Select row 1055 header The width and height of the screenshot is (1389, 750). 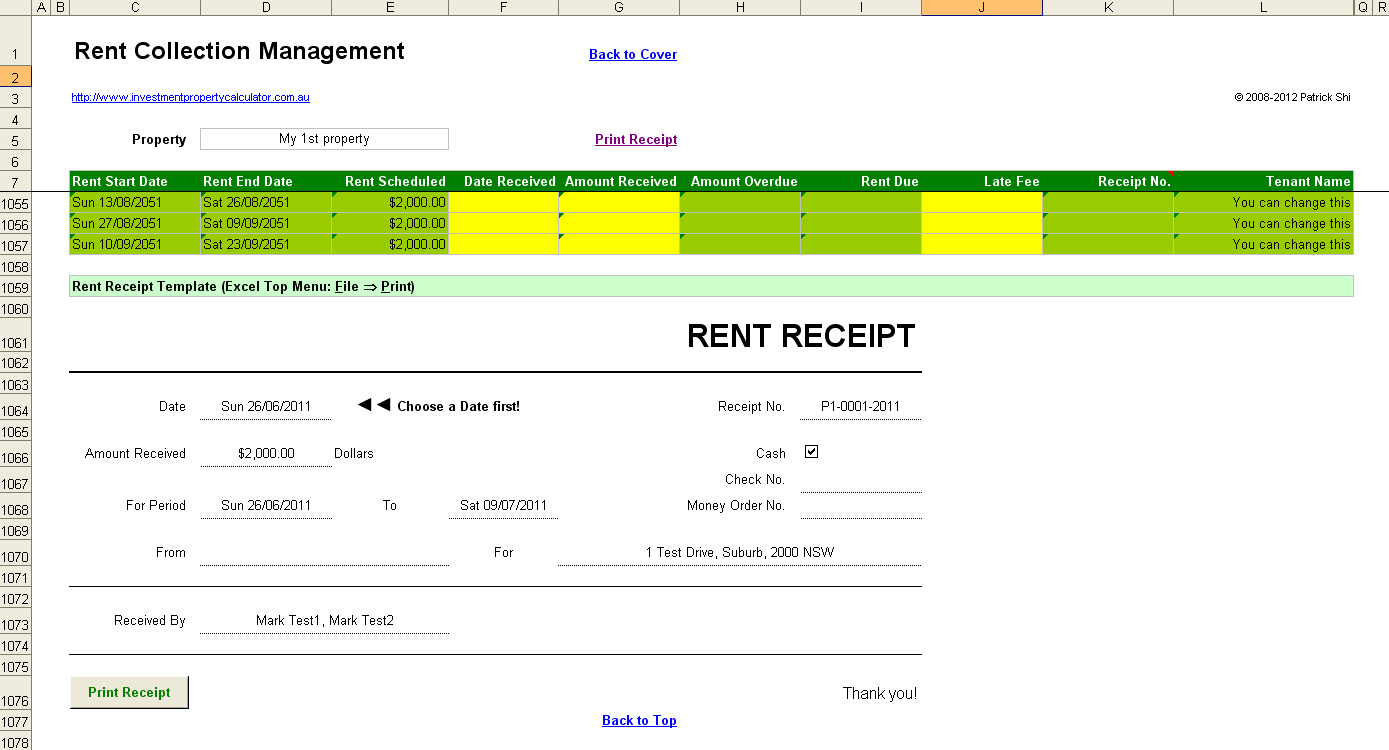(16, 204)
